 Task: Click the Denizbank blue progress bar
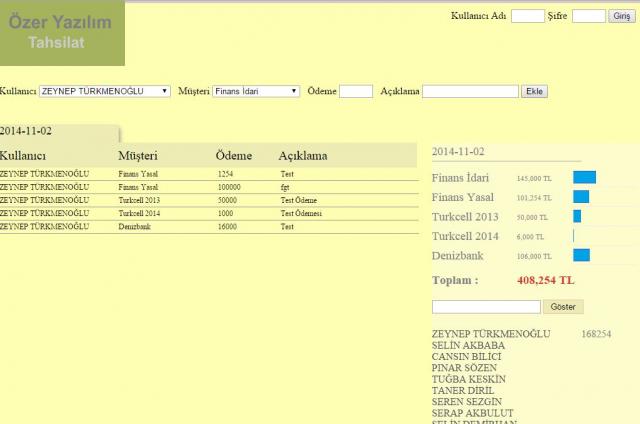pyautogui.click(x=581, y=255)
